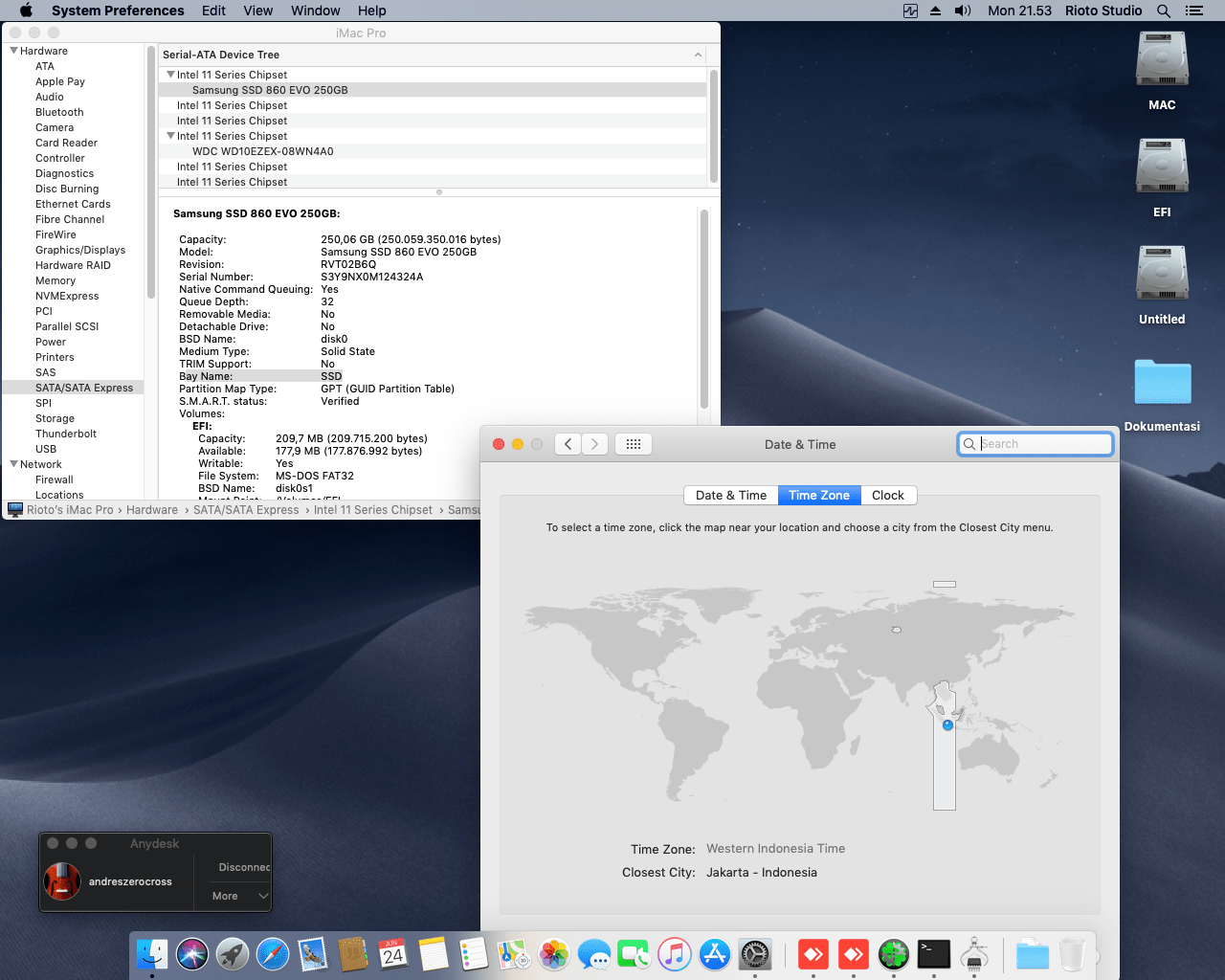Viewport: 1225px width, 980px height.
Task: Switch to the Date & Time tab
Action: point(731,496)
